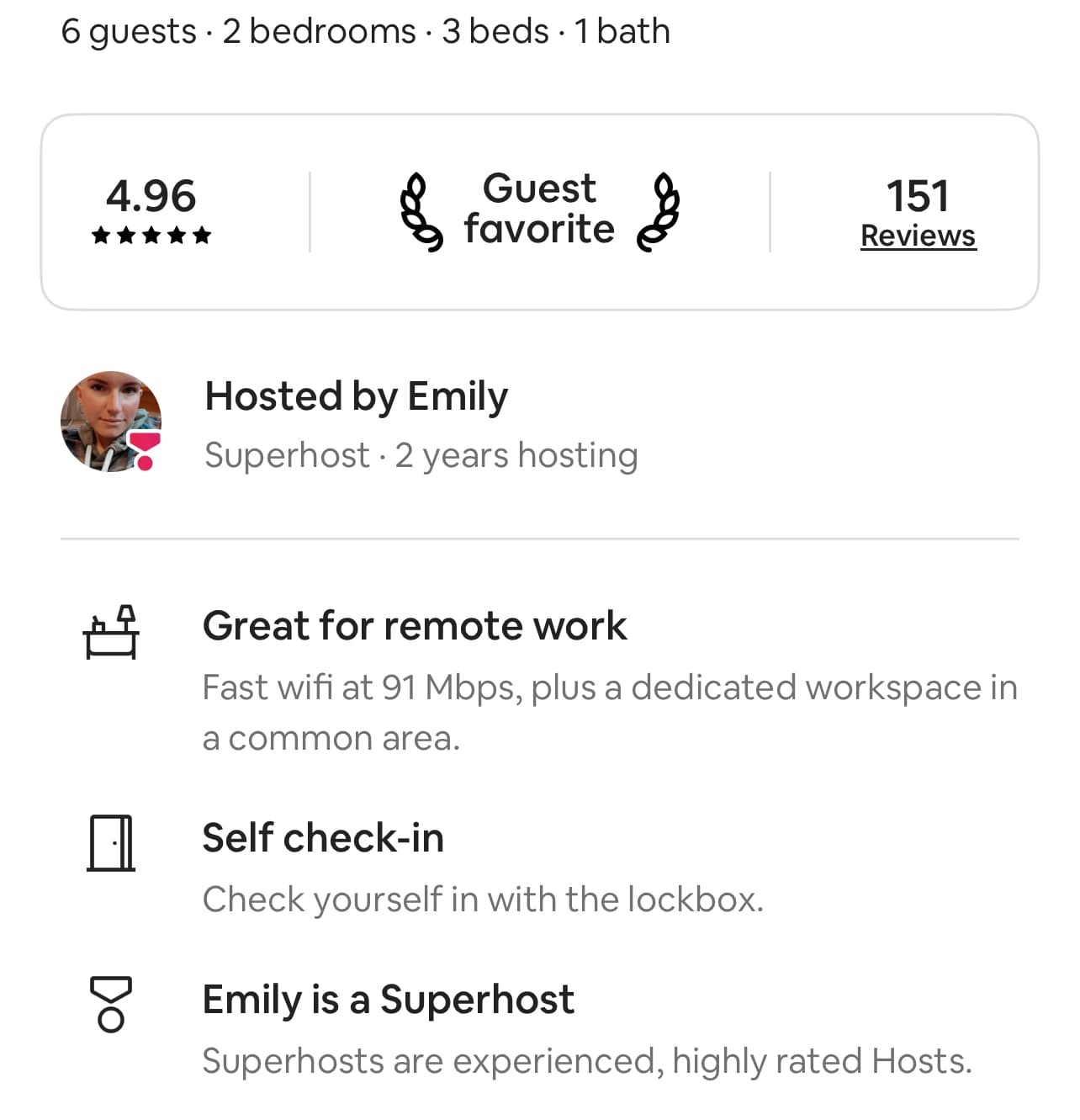The image size is (1080, 1120).
Task: Select the Great for remote work heading
Action: (415, 626)
